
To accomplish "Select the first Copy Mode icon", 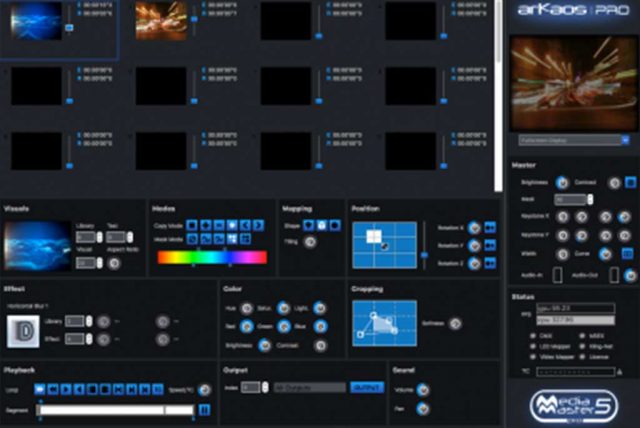I will pos(192,225).
